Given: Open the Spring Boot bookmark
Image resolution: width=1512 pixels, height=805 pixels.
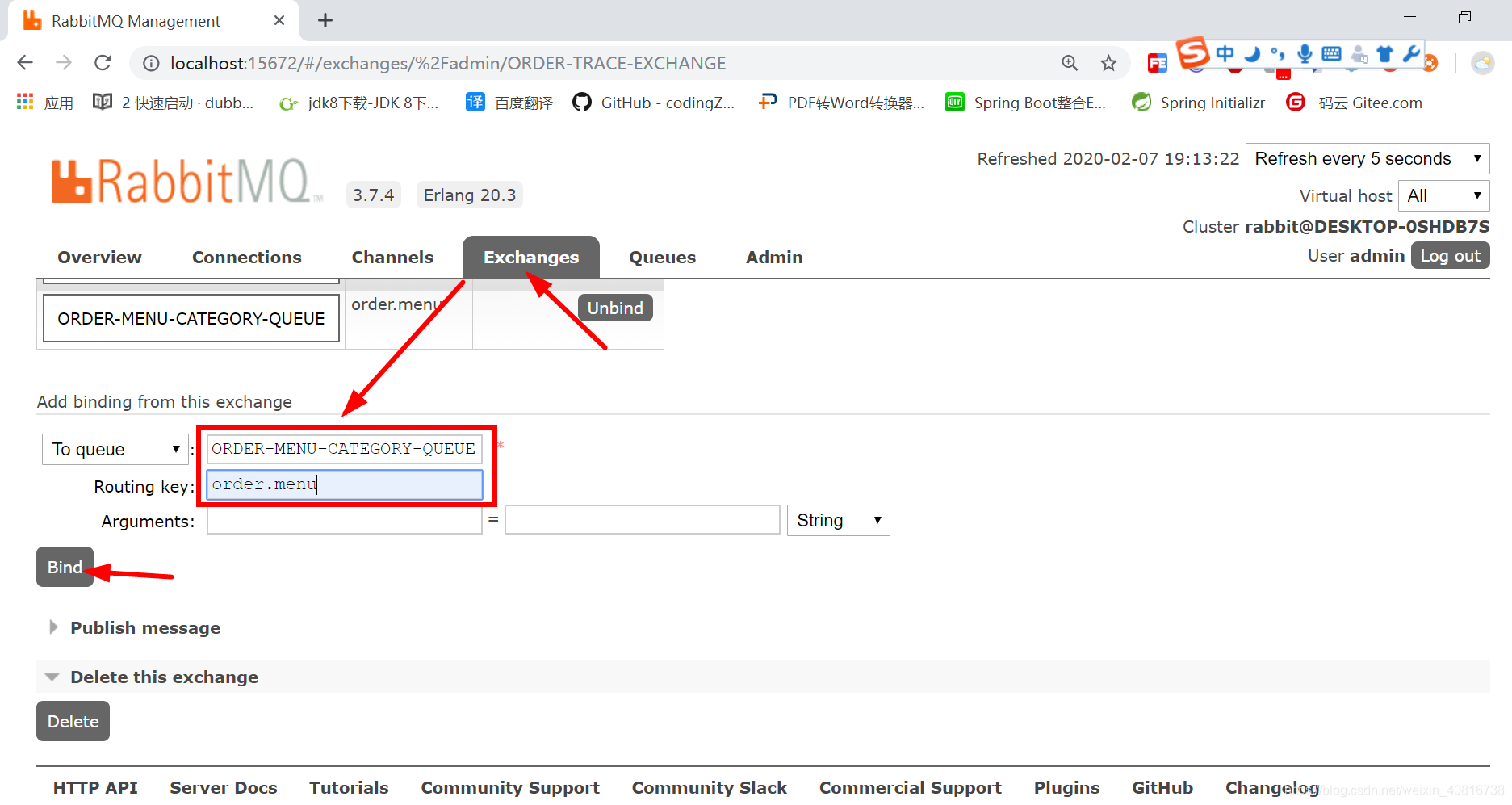Looking at the screenshot, I should pos(1026,103).
